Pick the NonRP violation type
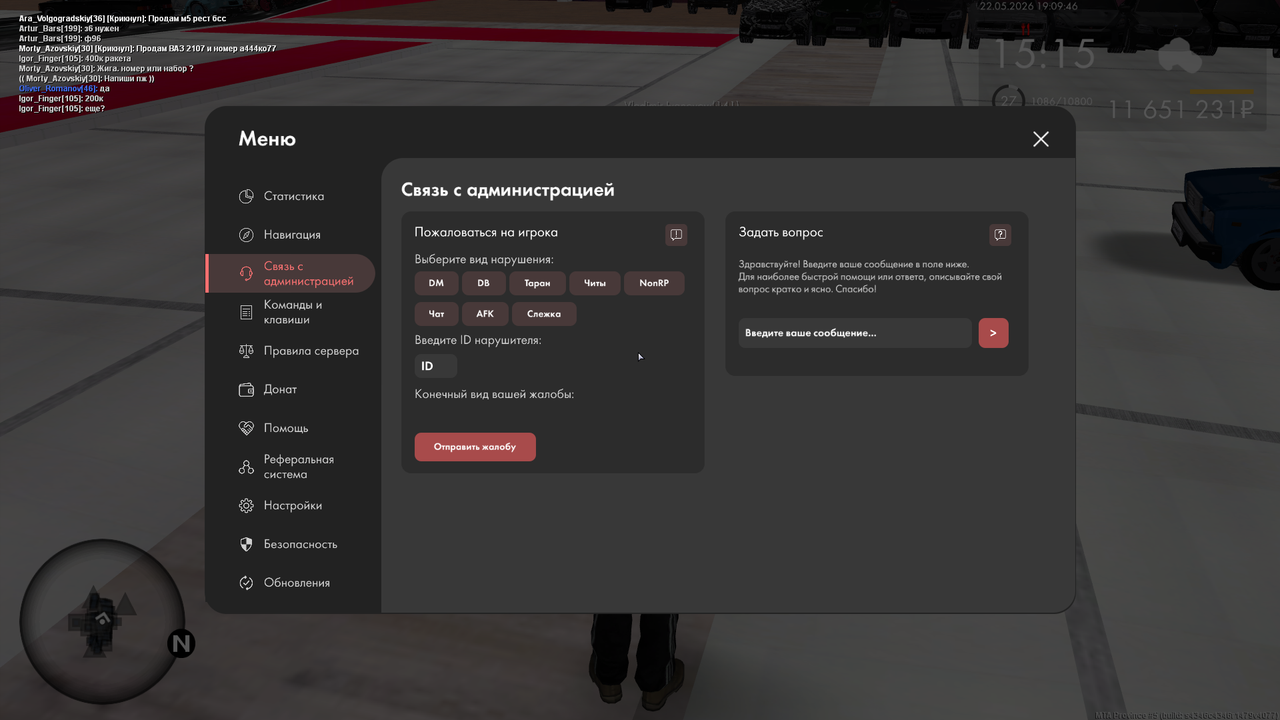The height and width of the screenshot is (720, 1280). [x=654, y=283]
